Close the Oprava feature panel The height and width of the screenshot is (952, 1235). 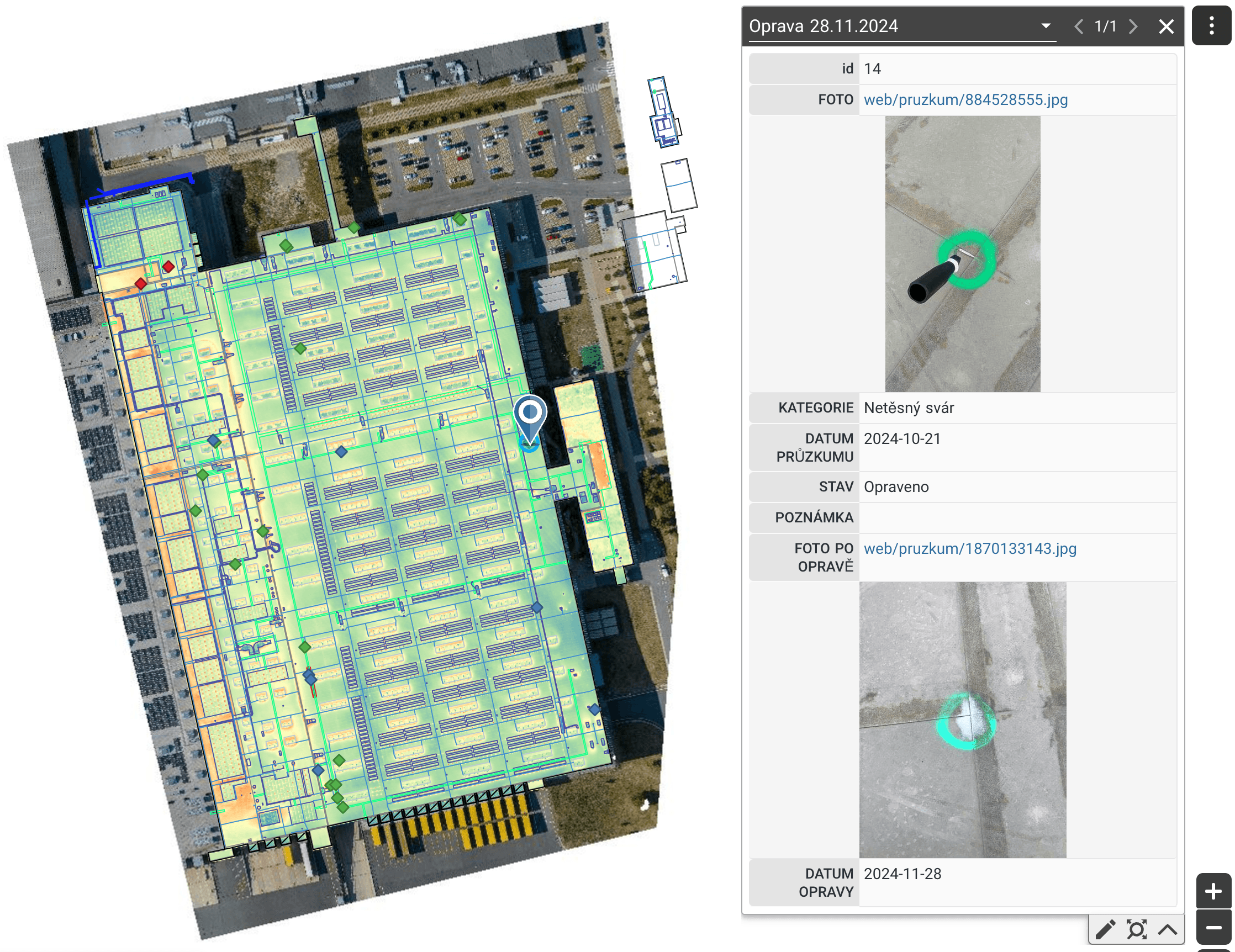(x=1166, y=27)
